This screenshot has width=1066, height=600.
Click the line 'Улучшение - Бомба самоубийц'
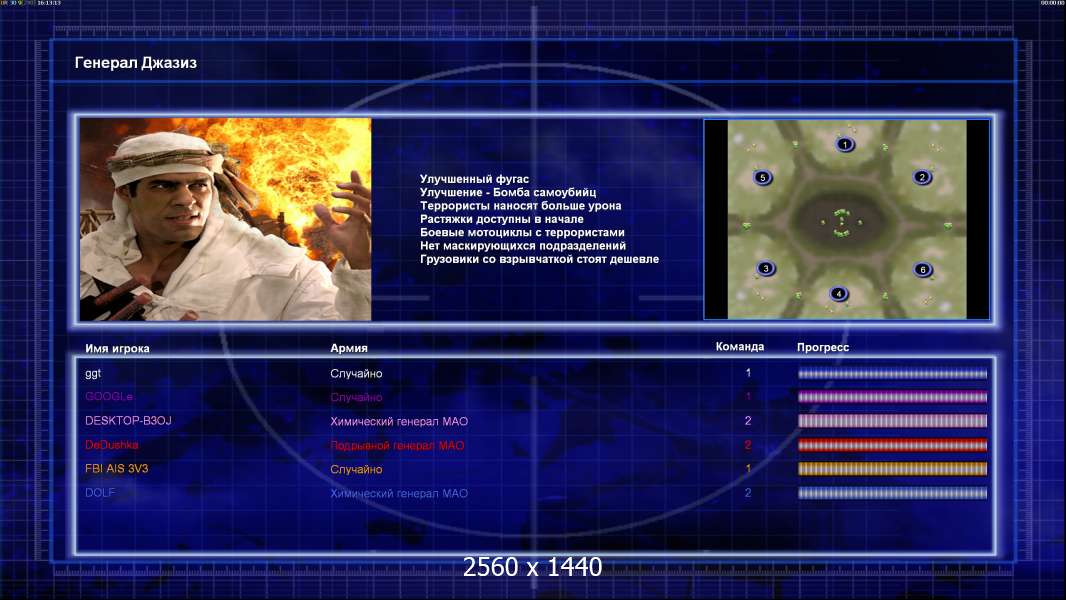(508, 192)
